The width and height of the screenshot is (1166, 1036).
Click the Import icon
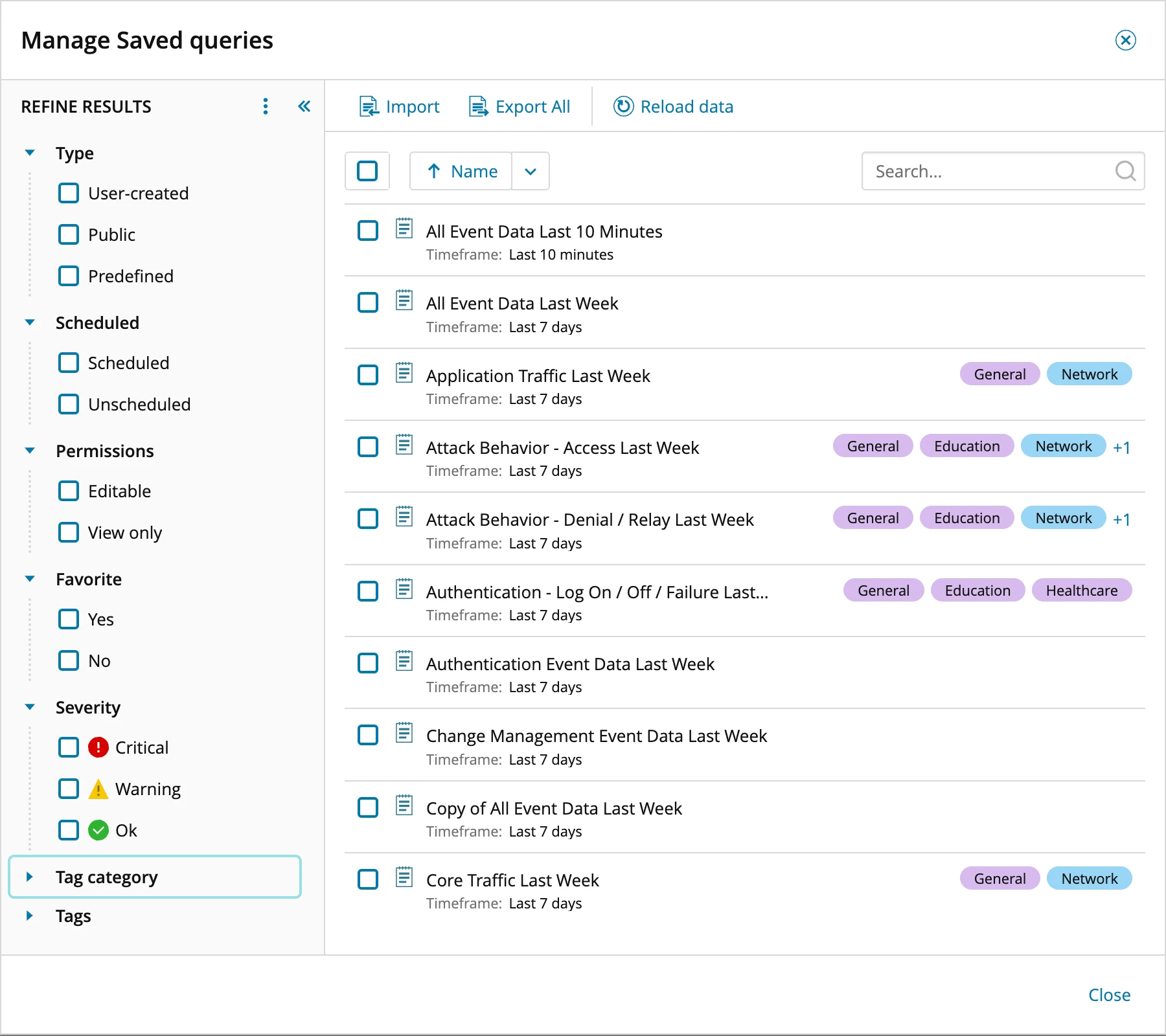click(369, 106)
